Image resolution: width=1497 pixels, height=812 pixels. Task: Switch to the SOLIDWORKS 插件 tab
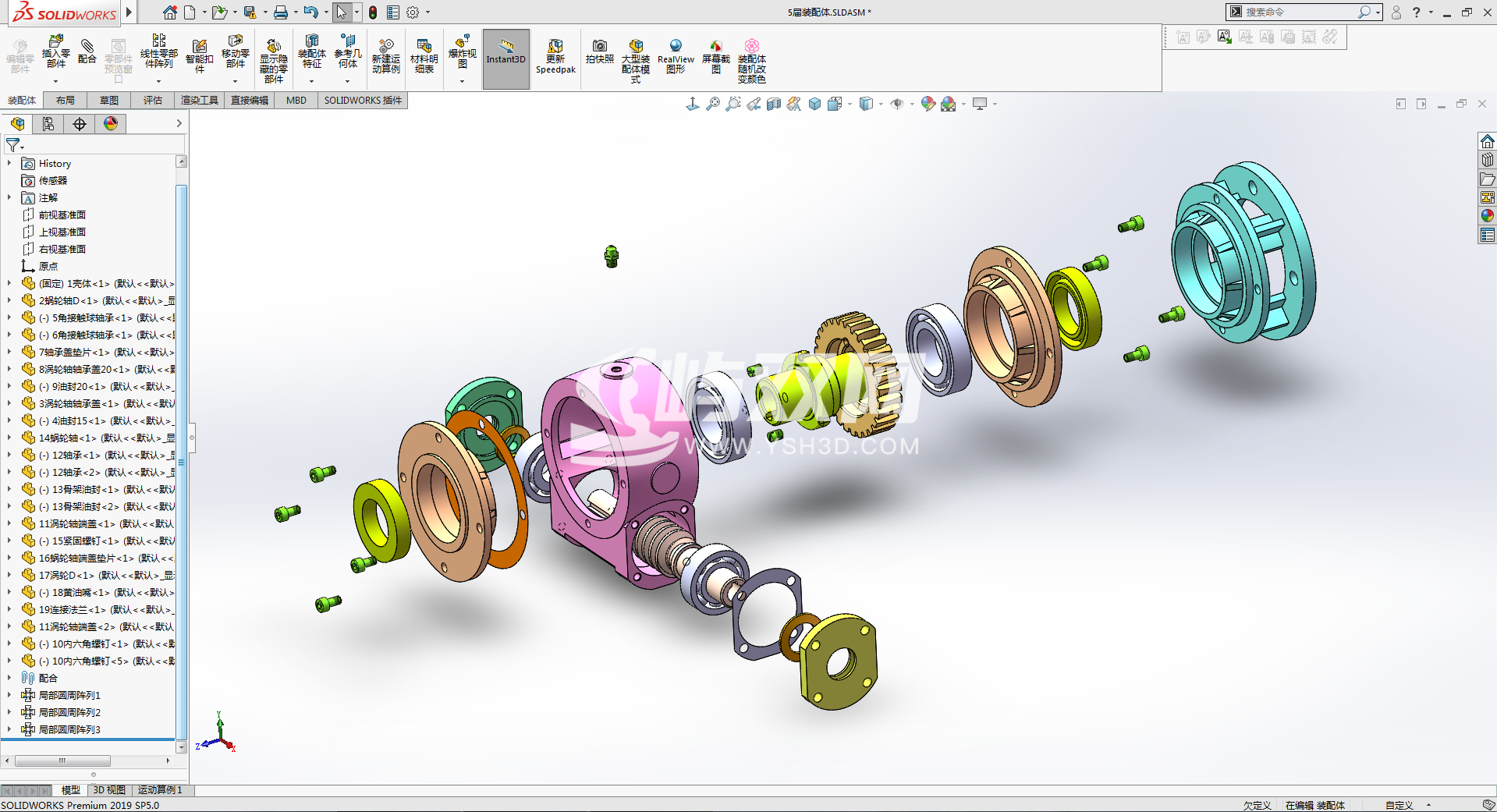[x=363, y=100]
